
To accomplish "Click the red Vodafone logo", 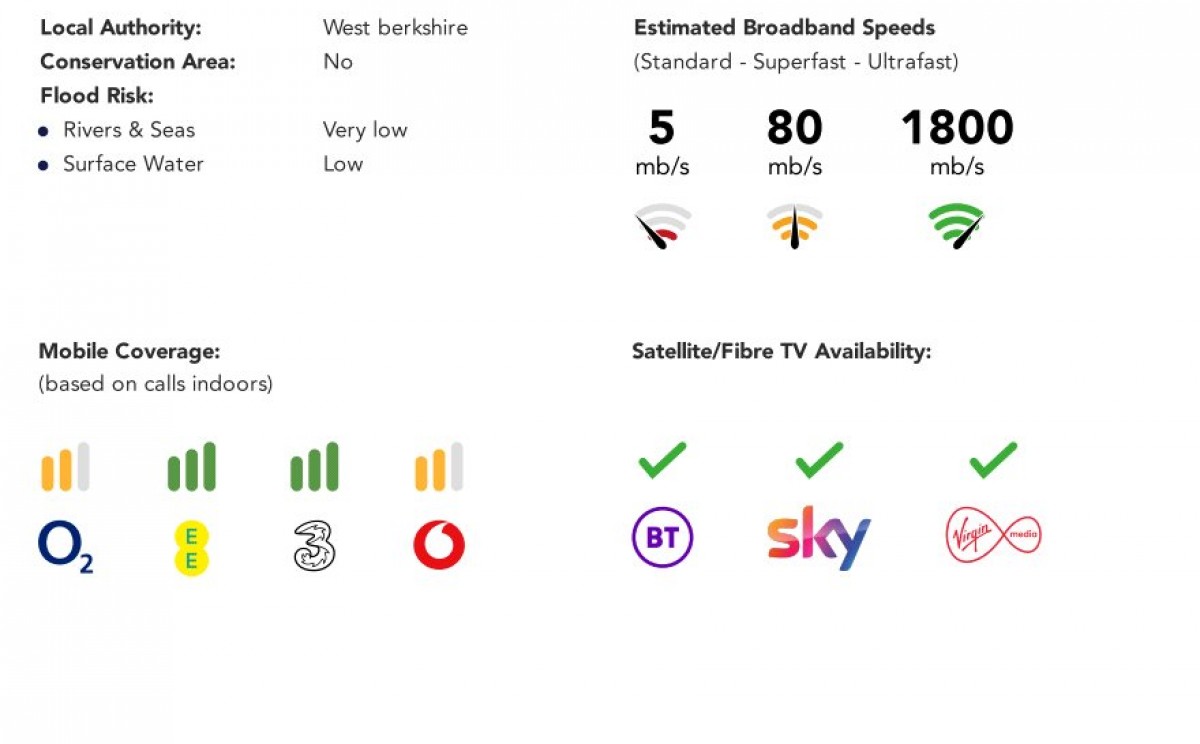I will click(x=439, y=546).
